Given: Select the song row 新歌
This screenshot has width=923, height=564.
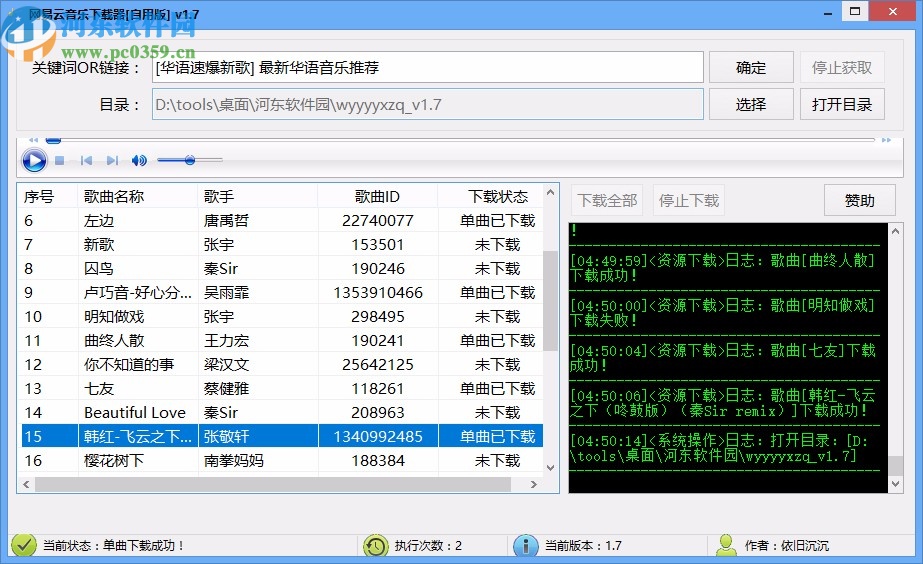Looking at the screenshot, I should pos(282,244).
